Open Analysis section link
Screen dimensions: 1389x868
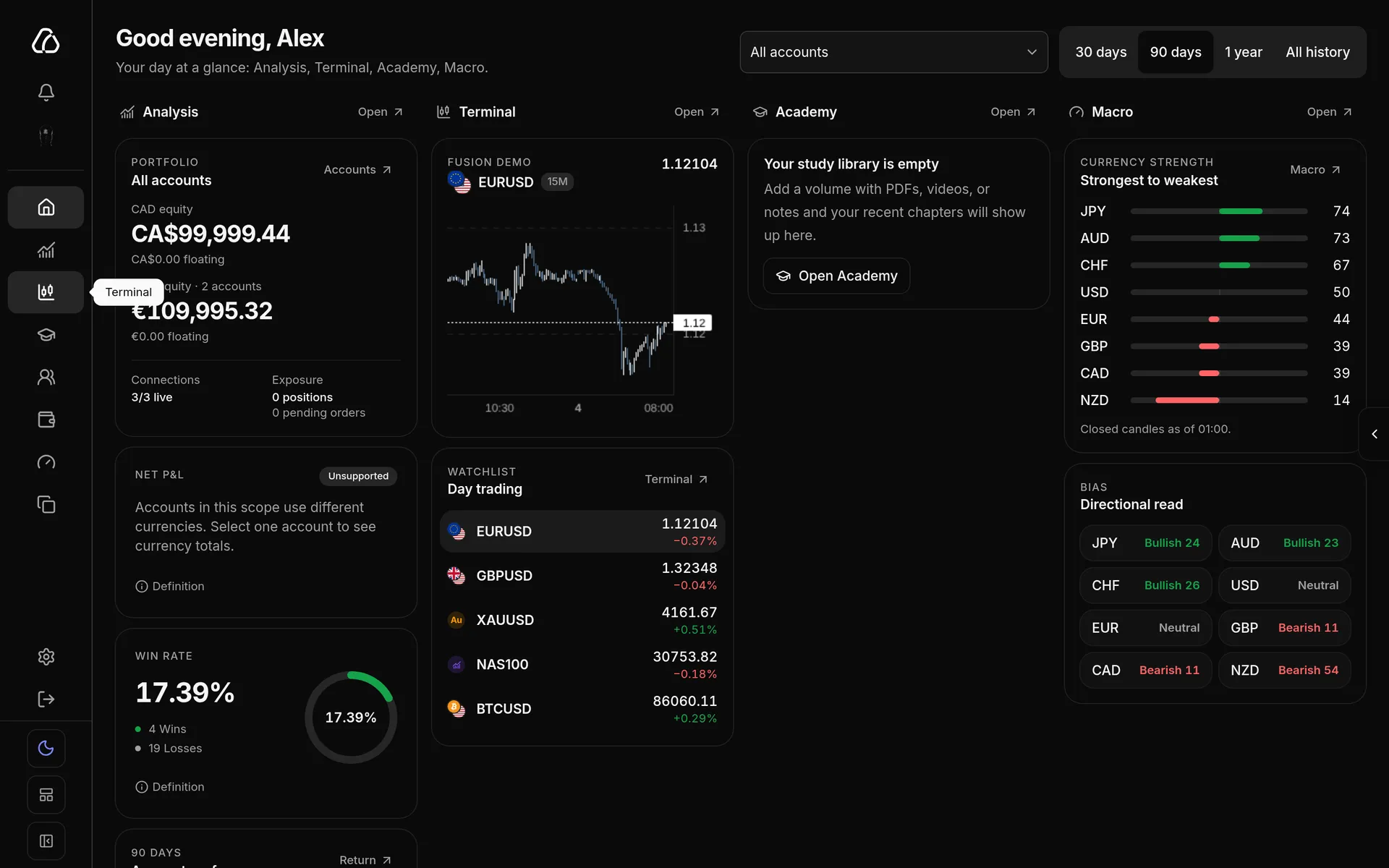click(380, 112)
